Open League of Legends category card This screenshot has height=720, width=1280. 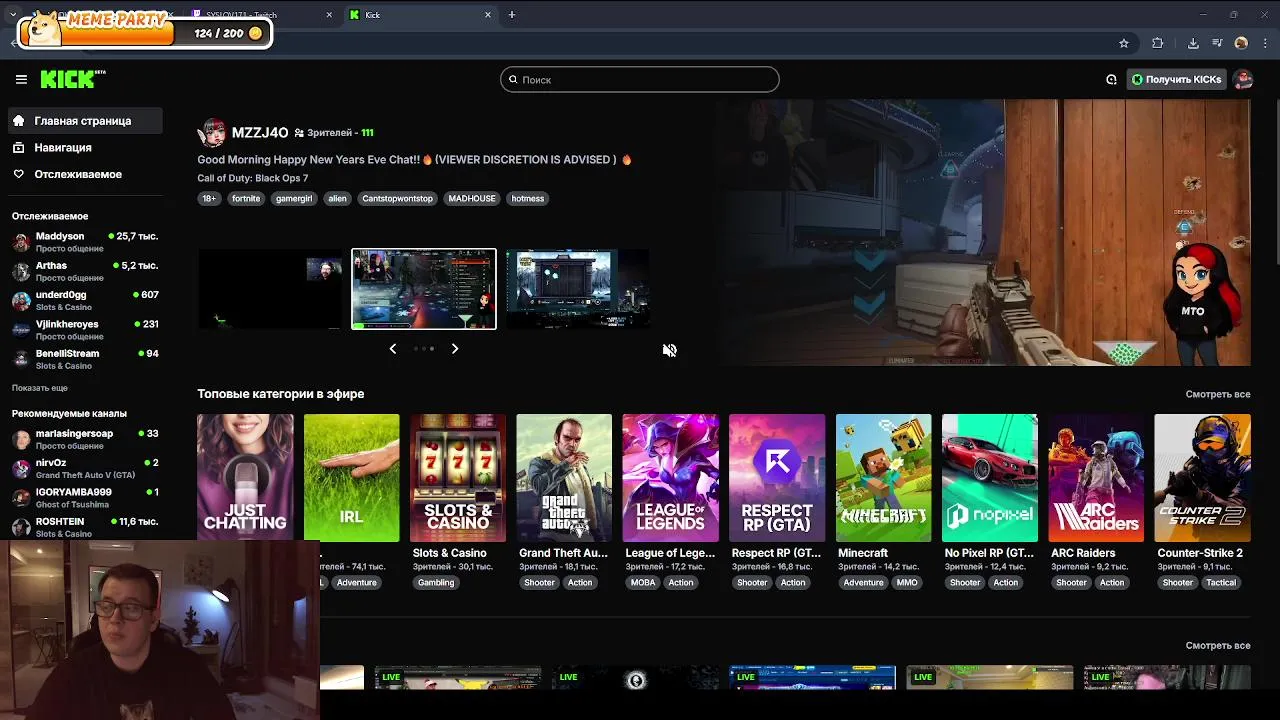coord(670,477)
